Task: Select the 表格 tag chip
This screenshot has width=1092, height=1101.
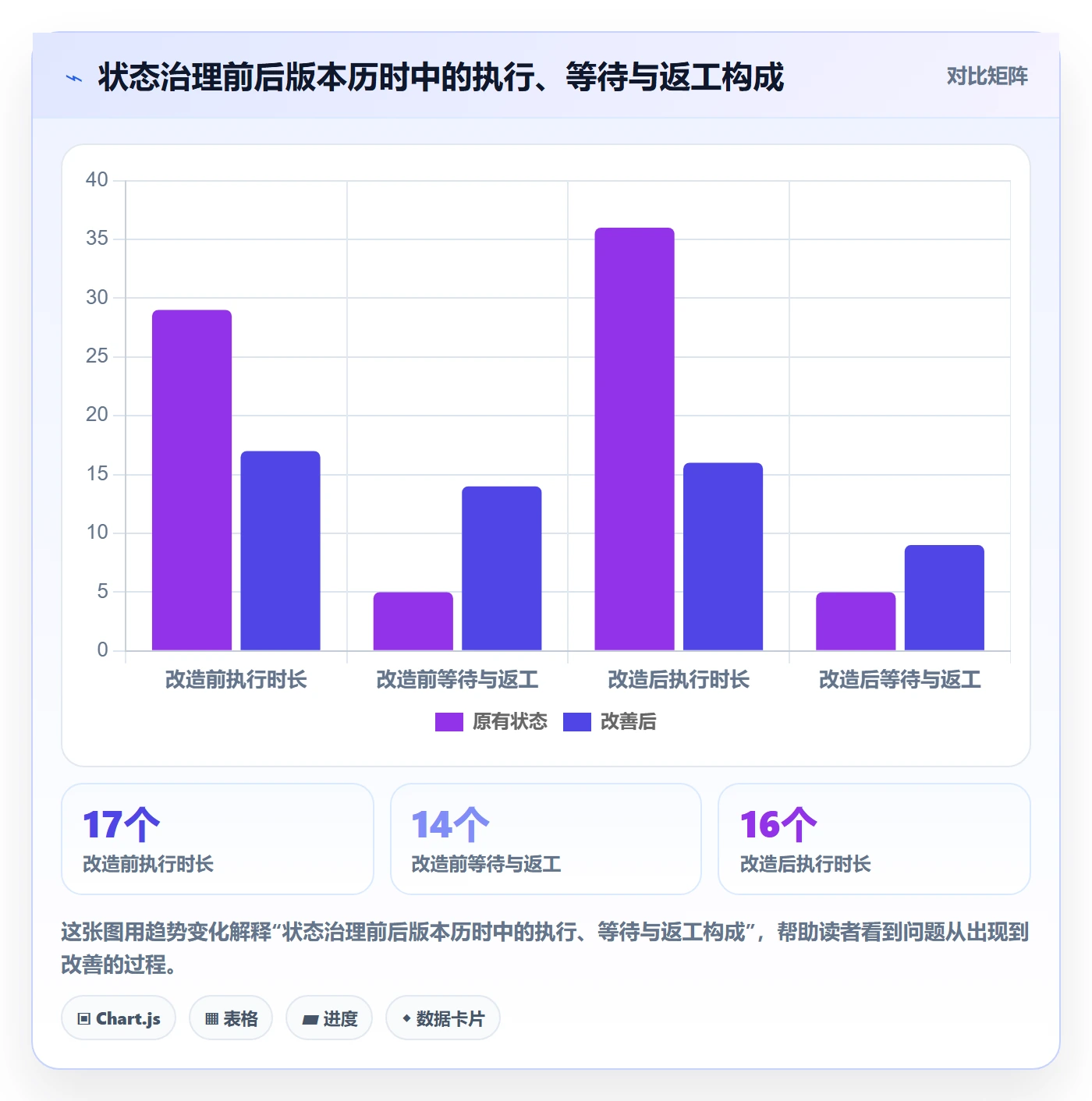Action: point(231,1018)
